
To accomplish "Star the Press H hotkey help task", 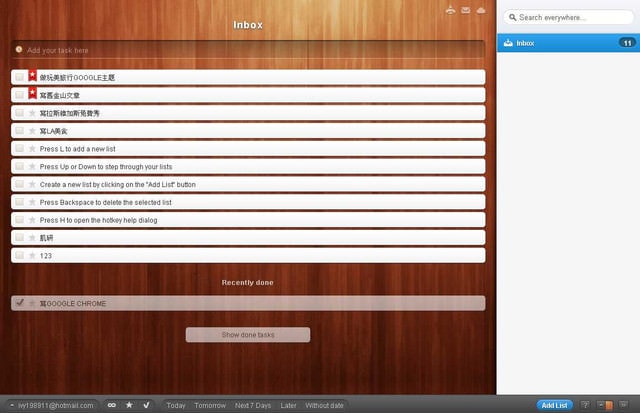I will (x=32, y=220).
